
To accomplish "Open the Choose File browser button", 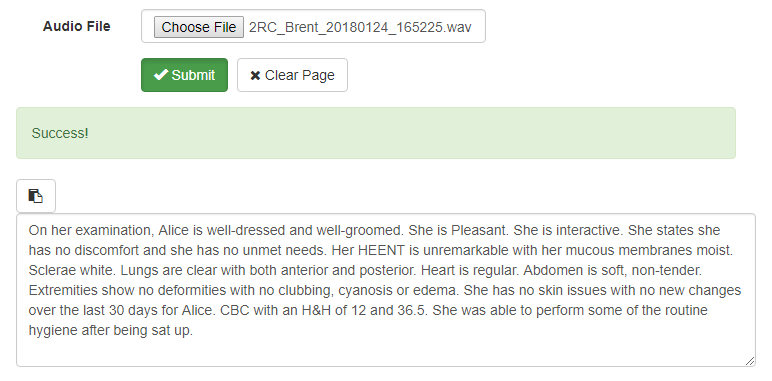I will [x=199, y=27].
